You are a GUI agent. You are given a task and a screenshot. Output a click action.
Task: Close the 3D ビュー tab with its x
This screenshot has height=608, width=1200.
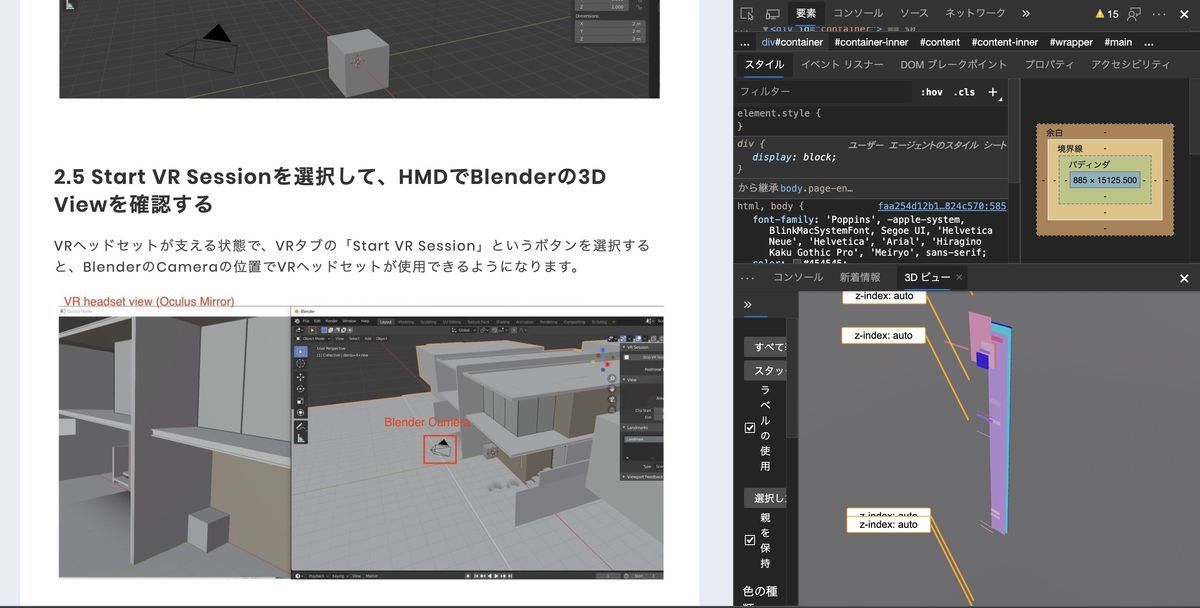coord(959,278)
